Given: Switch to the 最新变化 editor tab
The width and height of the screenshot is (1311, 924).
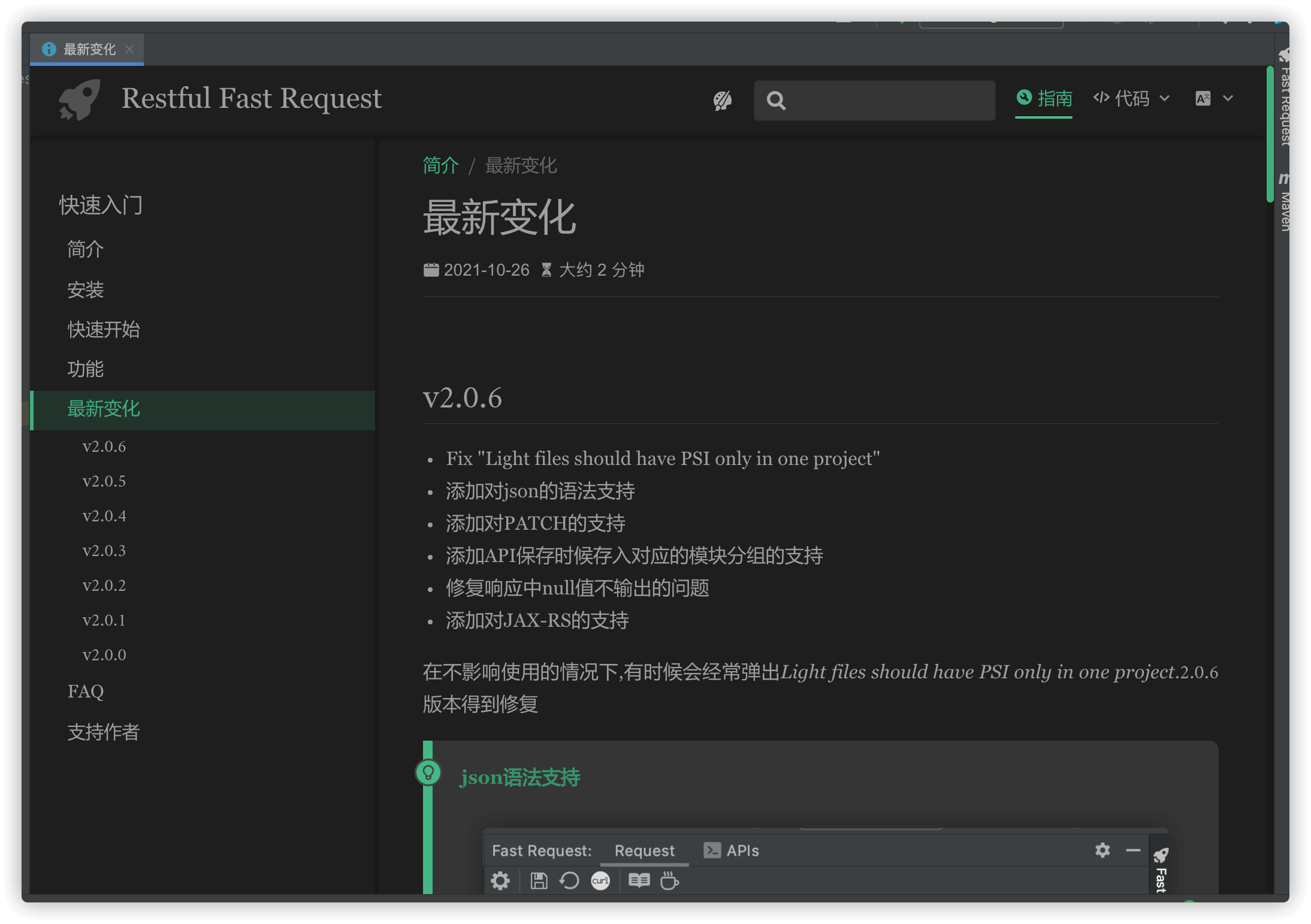Looking at the screenshot, I should [89, 49].
